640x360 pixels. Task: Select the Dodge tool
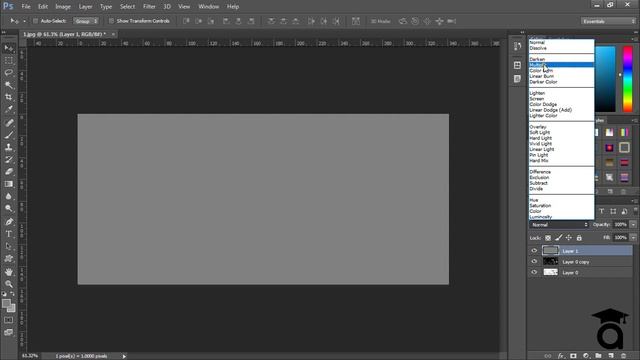tap(9, 208)
